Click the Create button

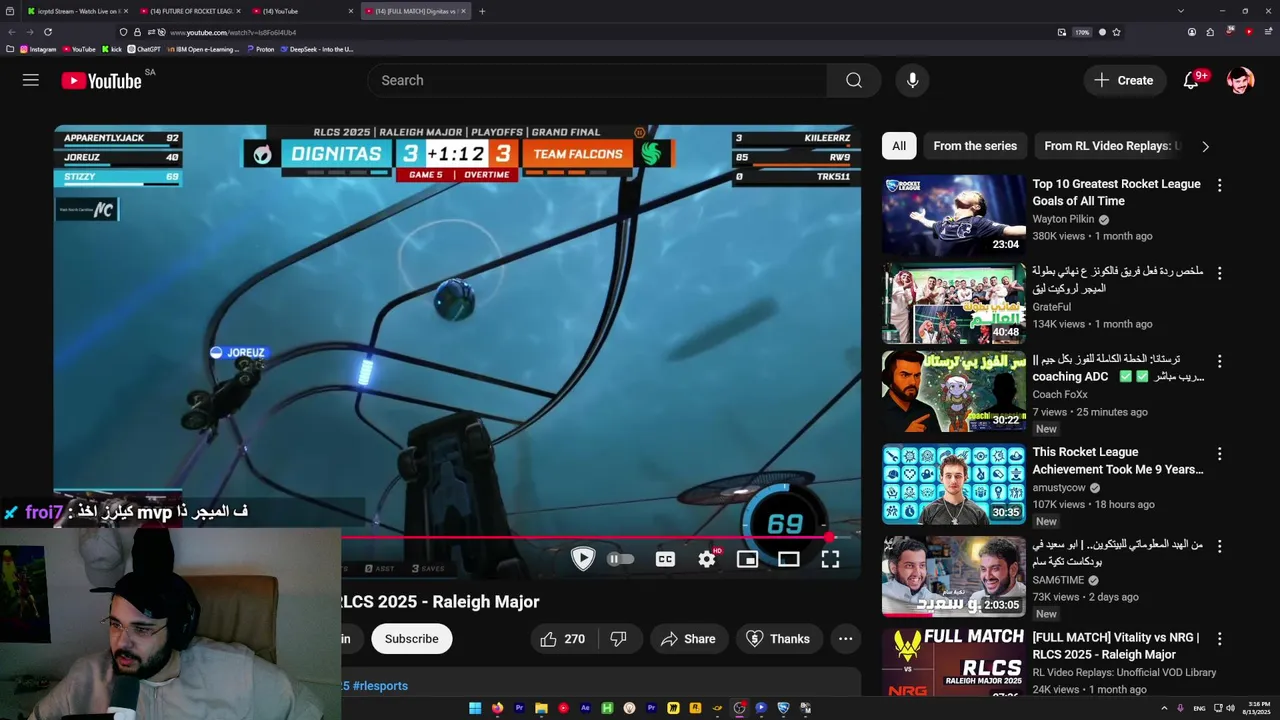(x=1123, y=80)
